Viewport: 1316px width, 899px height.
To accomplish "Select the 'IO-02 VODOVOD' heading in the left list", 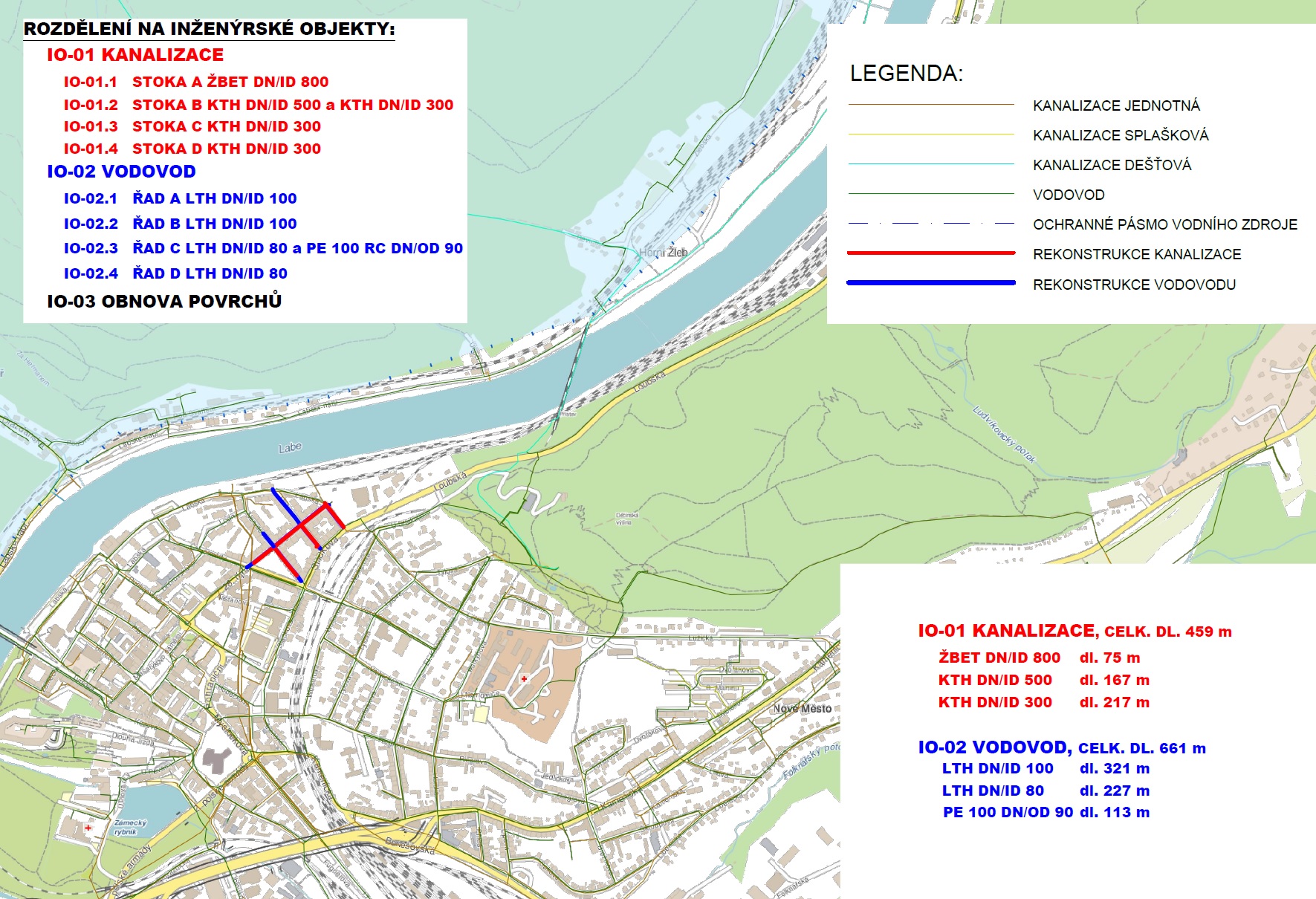I will click(x=121, y=172).
